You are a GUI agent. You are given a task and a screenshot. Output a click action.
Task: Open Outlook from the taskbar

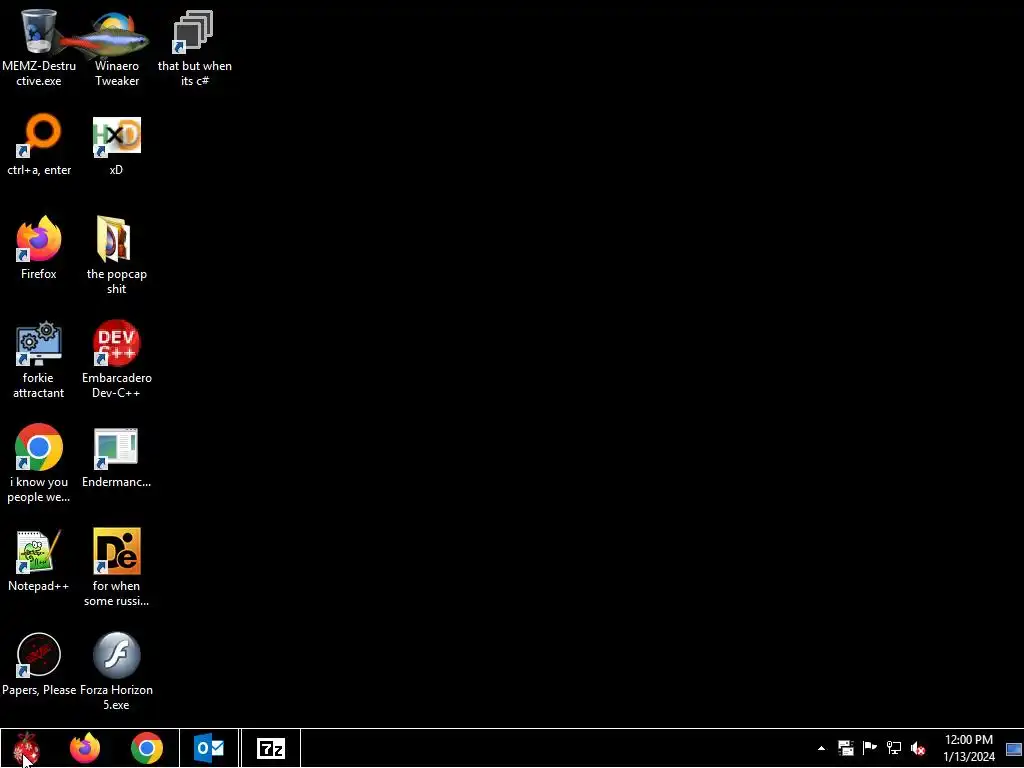coord(209,748)
